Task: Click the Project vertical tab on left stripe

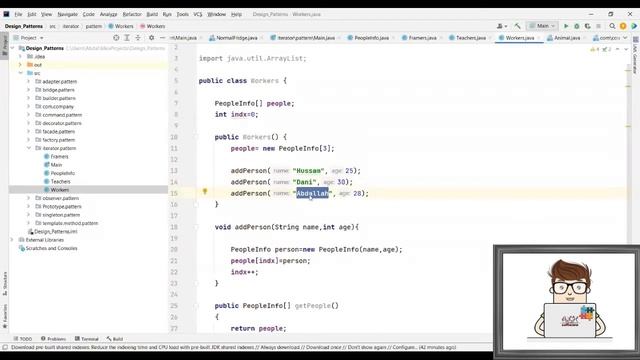Action: click(x=4, y=46)
